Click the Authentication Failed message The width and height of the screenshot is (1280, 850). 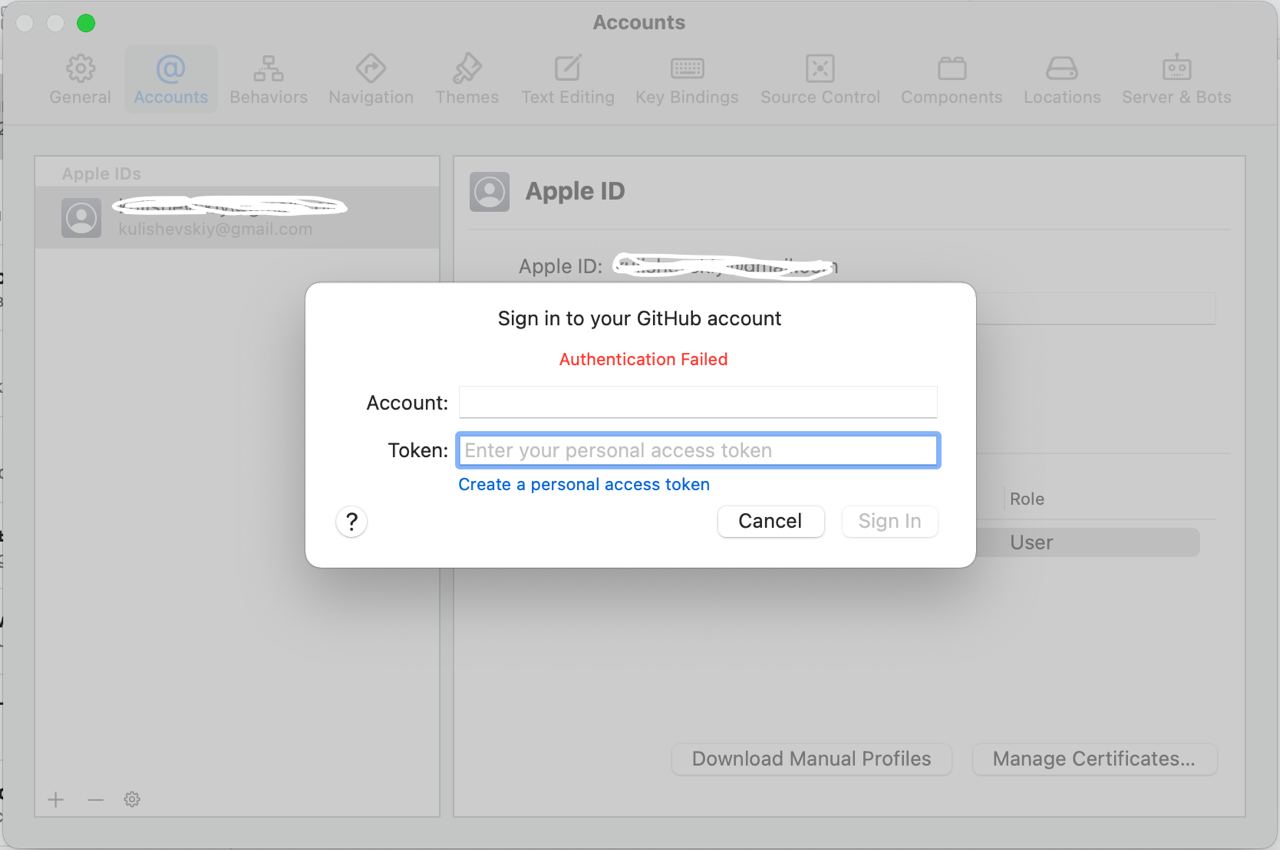coord(643,359)
